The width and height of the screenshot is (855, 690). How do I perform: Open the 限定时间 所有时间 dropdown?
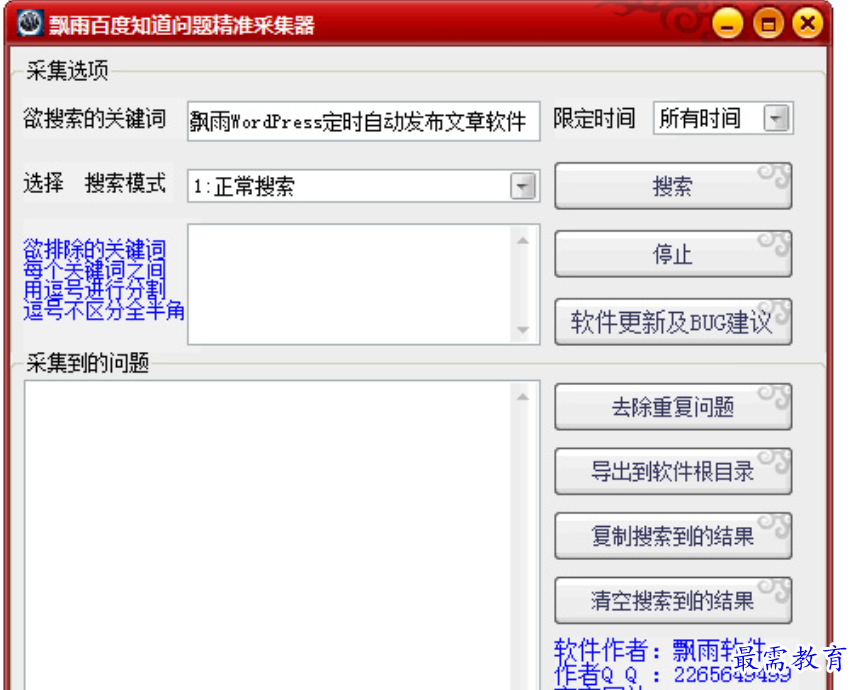pos(776,118)
